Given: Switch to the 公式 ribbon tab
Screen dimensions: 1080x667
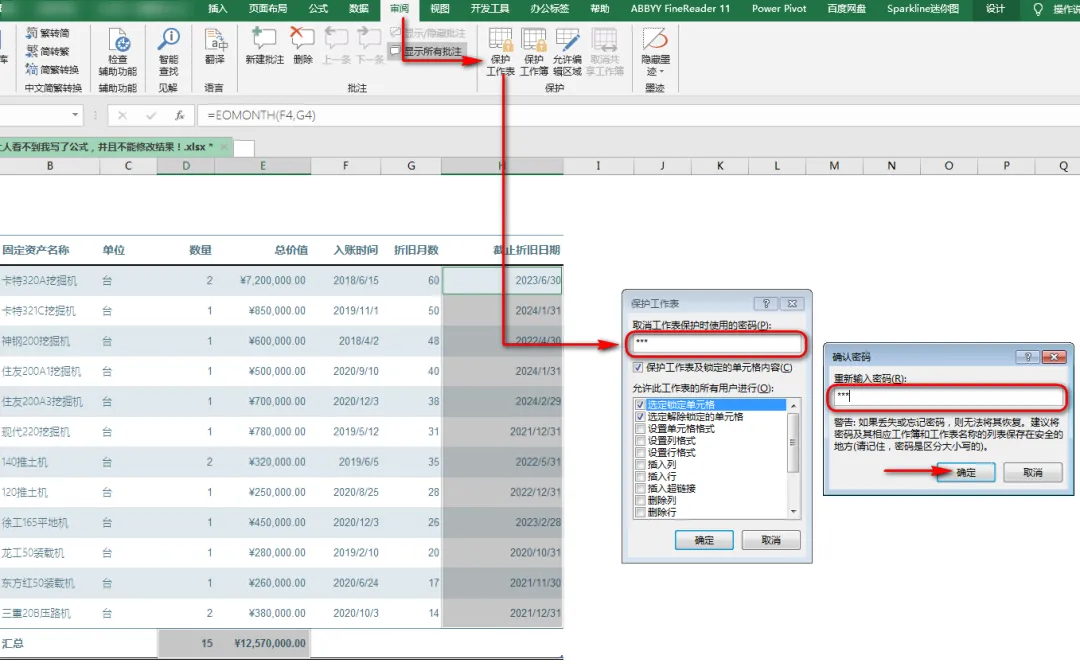Looking at the screenshot, I should pyautogui.click(x=318, y=9).
